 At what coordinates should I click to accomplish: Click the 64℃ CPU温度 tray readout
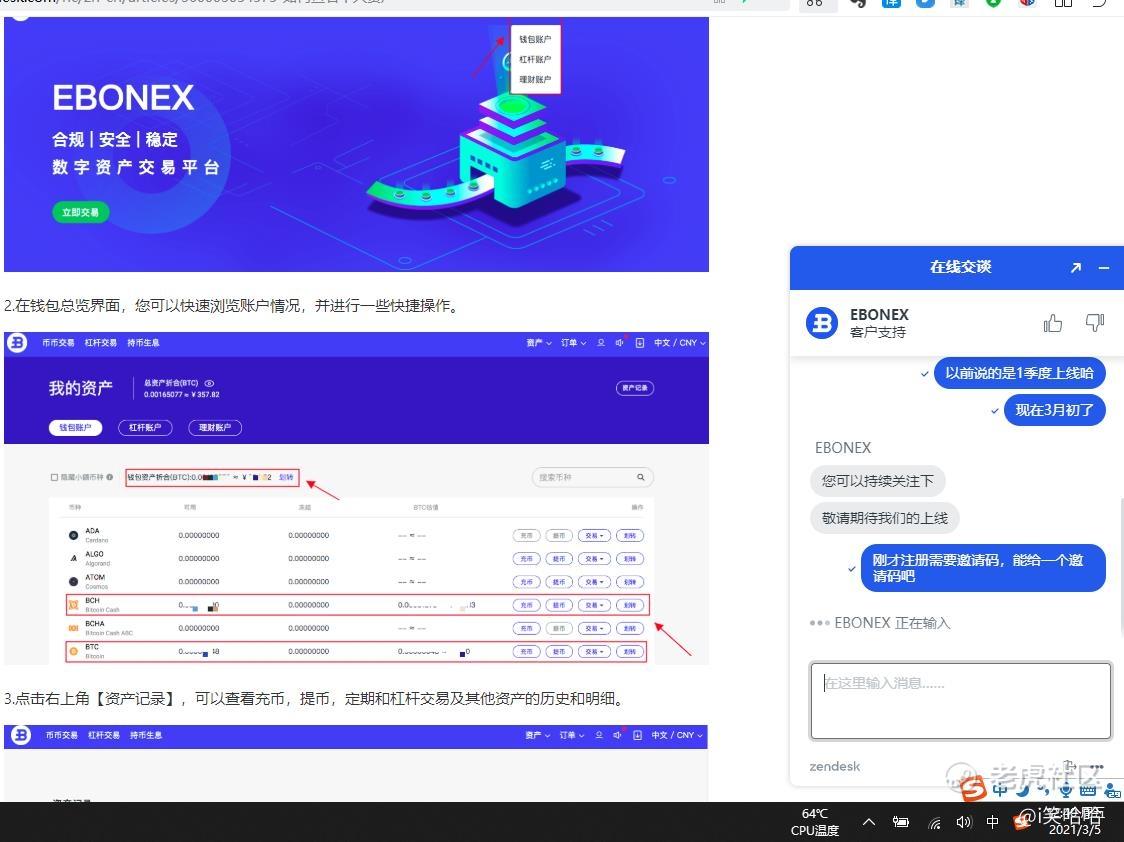(815, 822)
